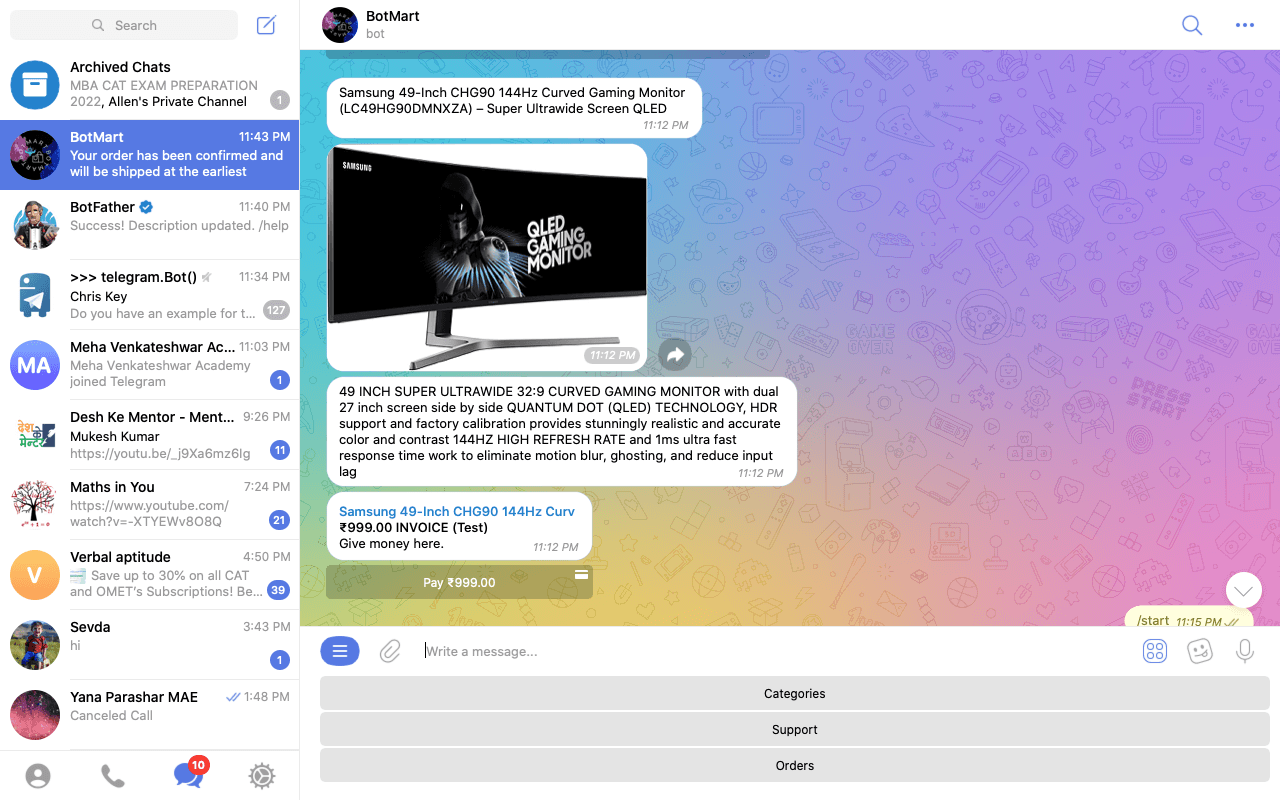Click unread badge 21 on Maths in You

pyautogui.click(x=279, y=520)
